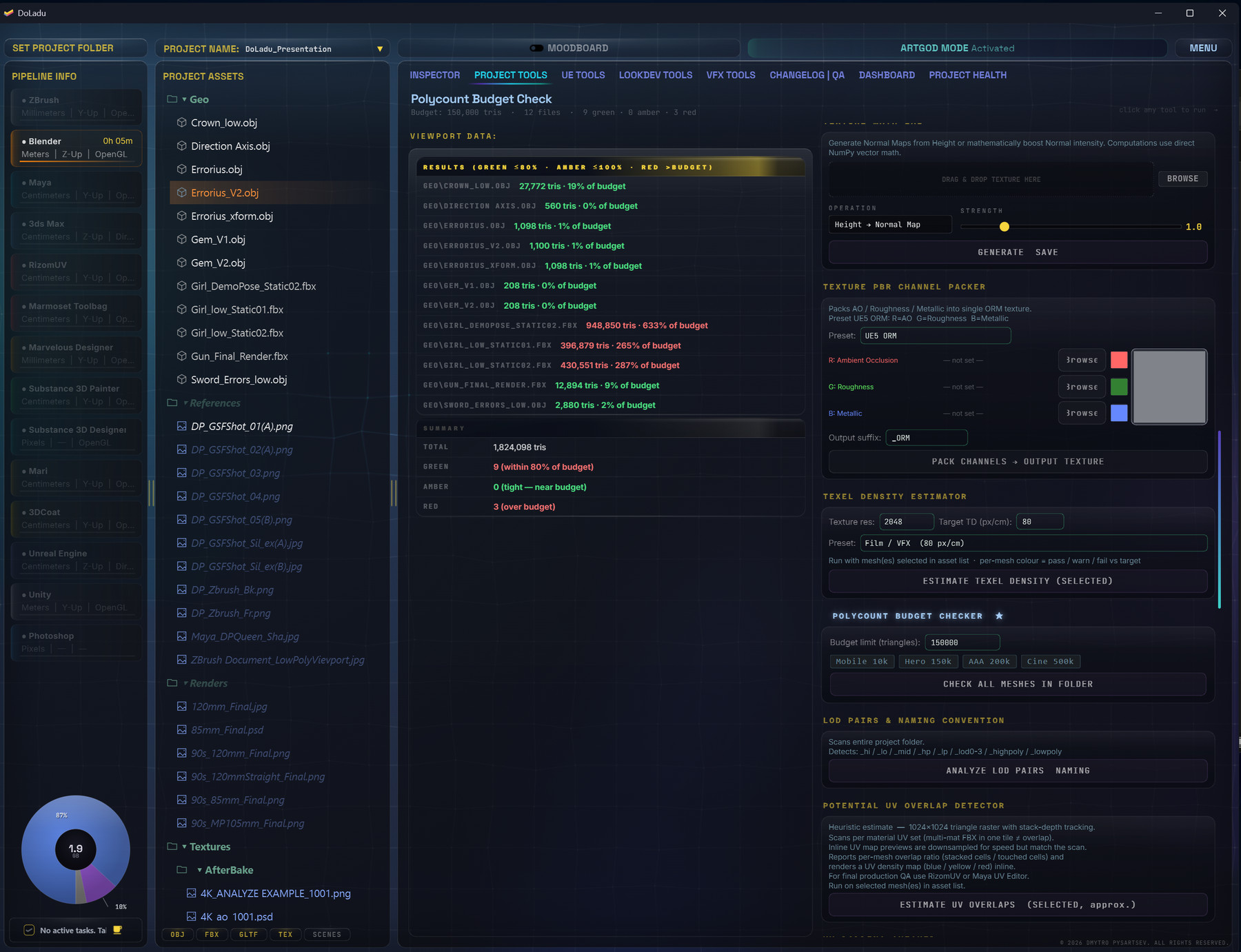
Task: Click the mesh icon next to Errorius_V2.obj
Action: pos(181,192)
